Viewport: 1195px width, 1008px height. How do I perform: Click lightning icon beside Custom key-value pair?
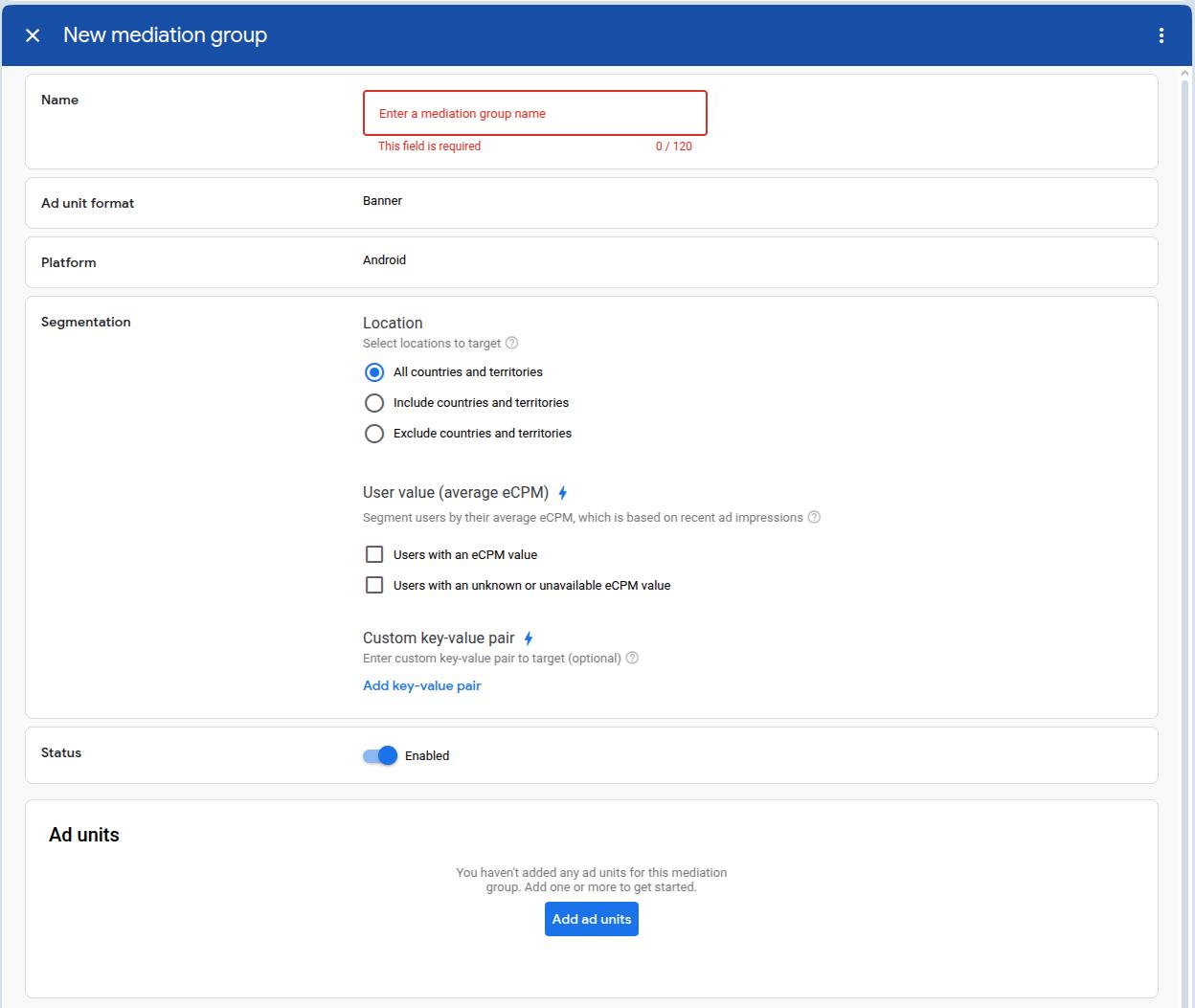tap(529, 638)
